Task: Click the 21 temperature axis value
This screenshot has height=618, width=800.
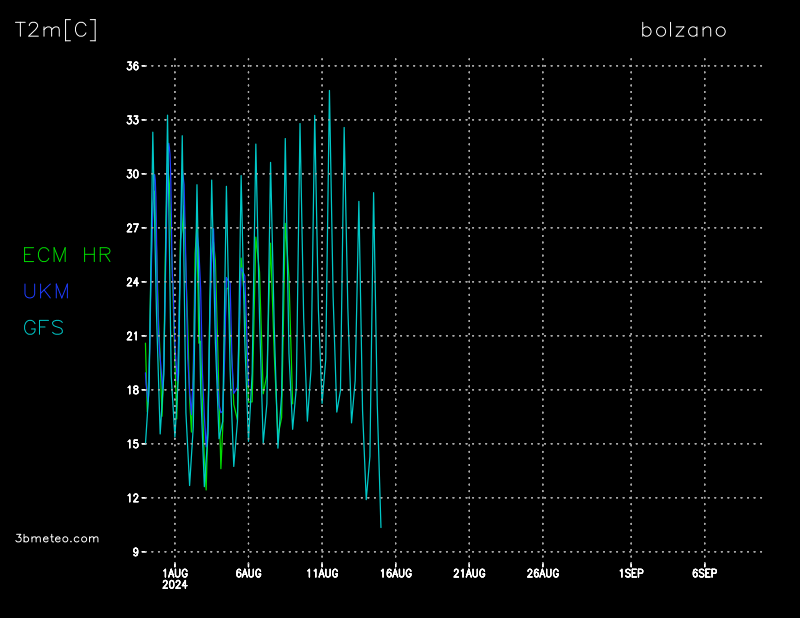Action: click(x=133, y=336)
